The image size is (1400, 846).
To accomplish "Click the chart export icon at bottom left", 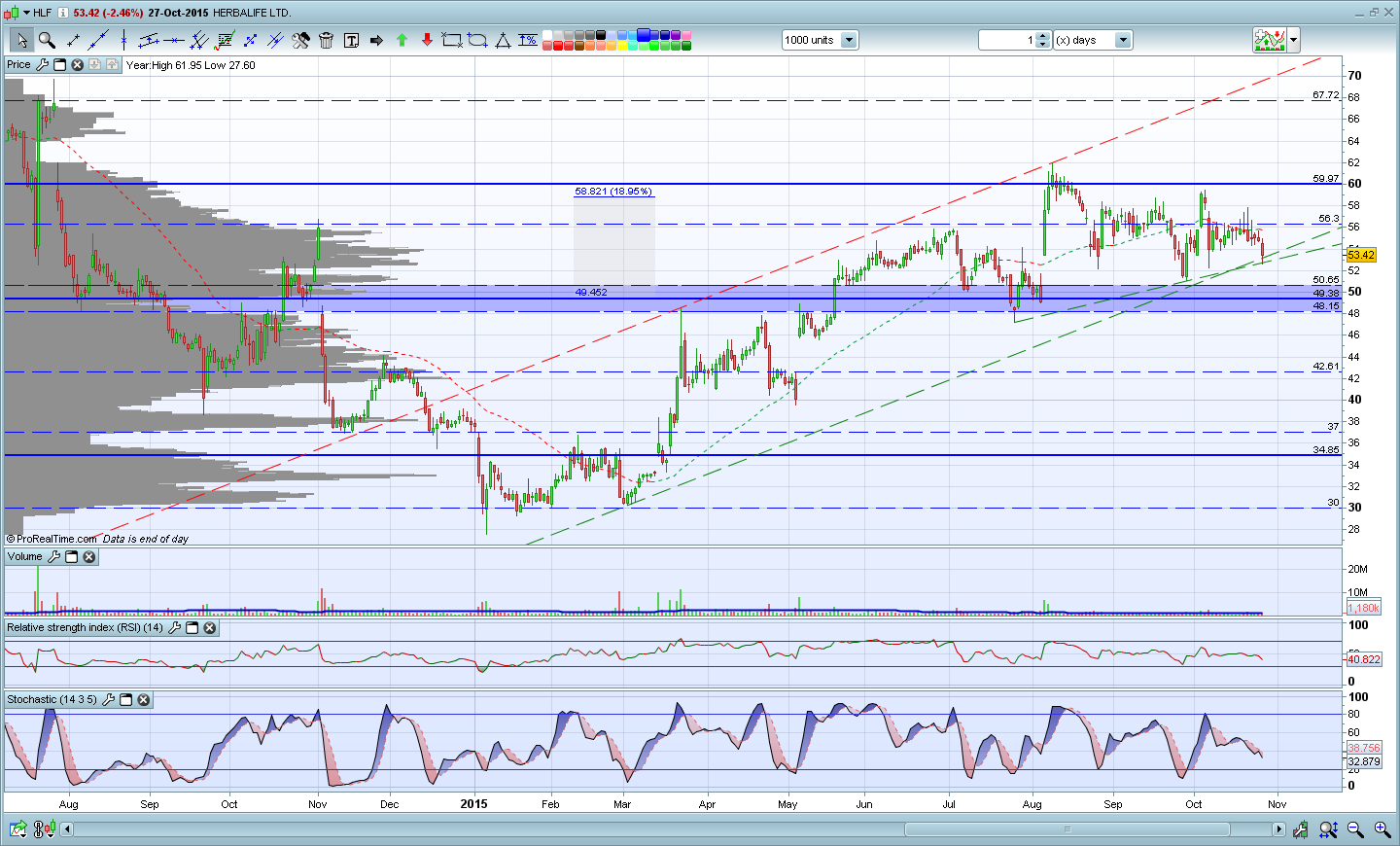I will click(x=18, y=829).
